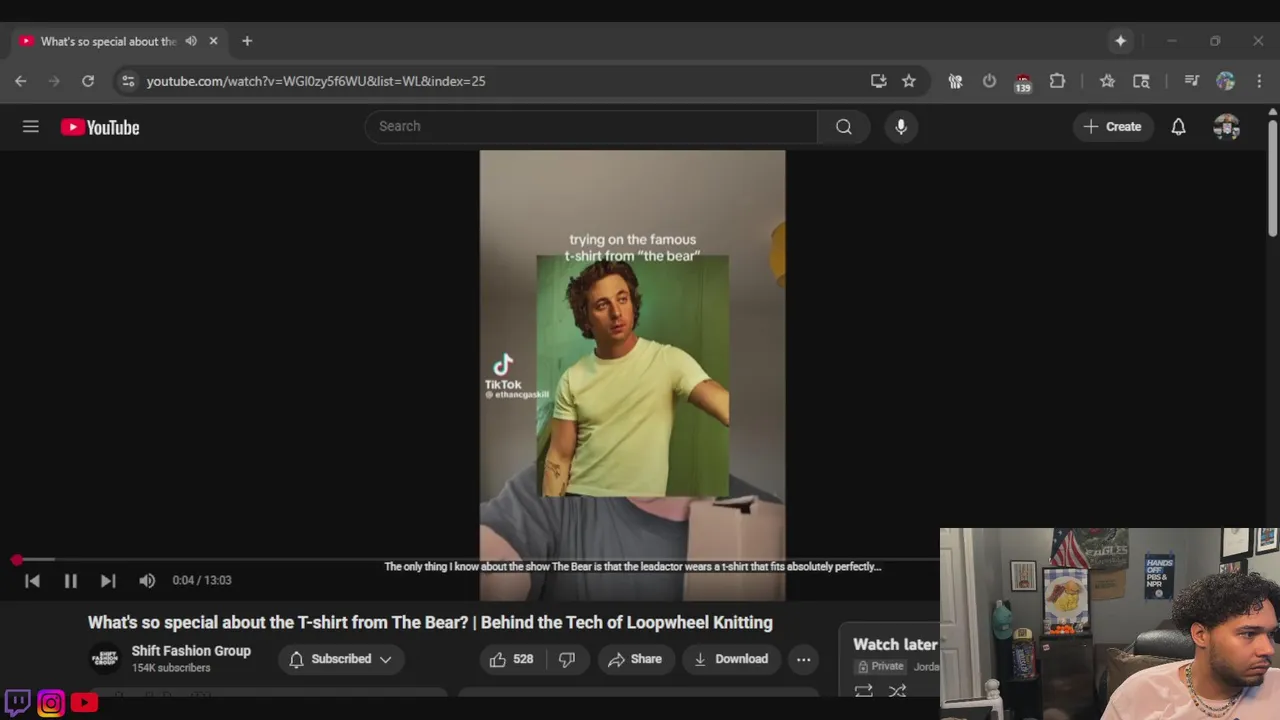Click the 154K subscribers text

tap(171, 668)
